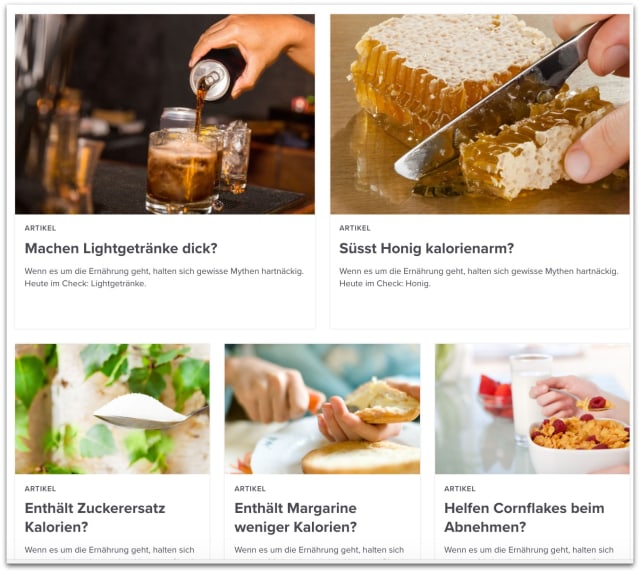Open the cola pouring drink thumbnail
The height and width of the screenshot is (572, 640).
164,114
